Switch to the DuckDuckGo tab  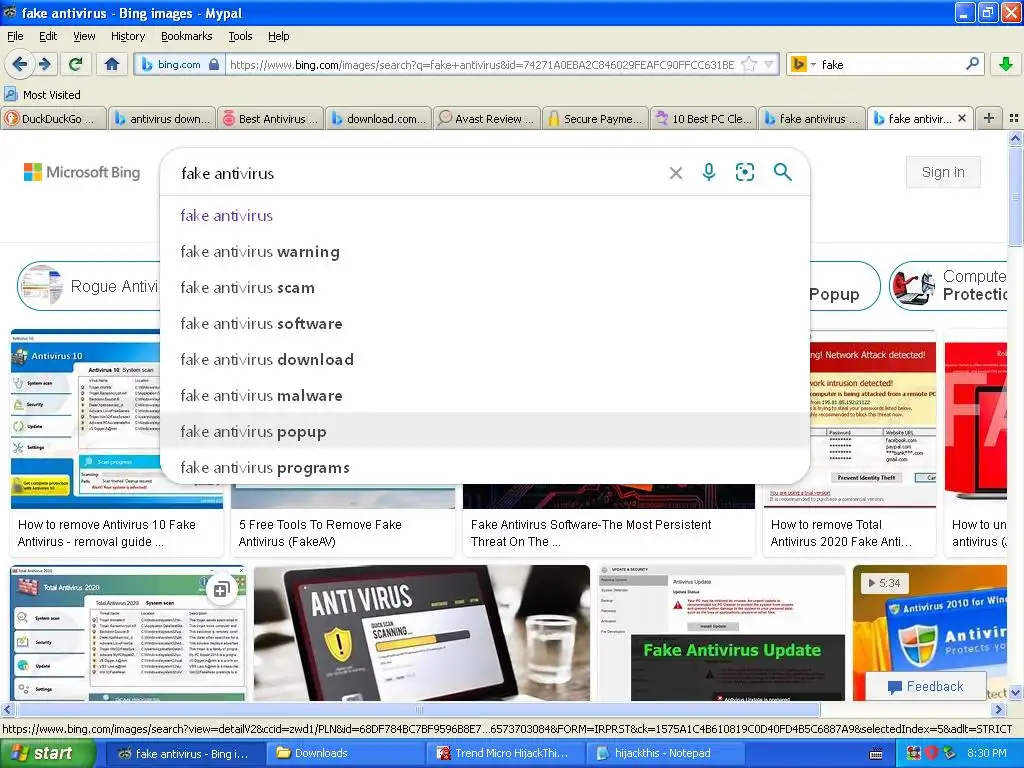[52, 119]
